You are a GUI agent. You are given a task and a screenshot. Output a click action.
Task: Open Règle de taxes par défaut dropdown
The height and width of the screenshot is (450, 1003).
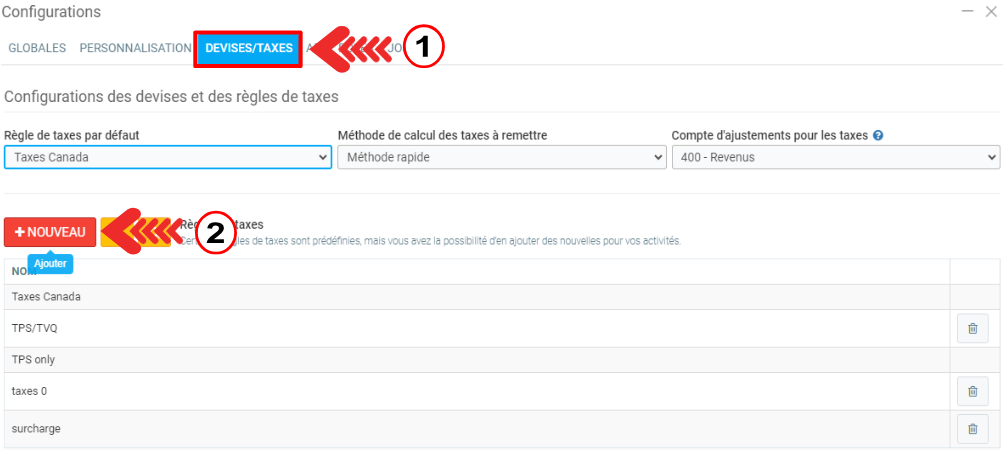(168, 158)
